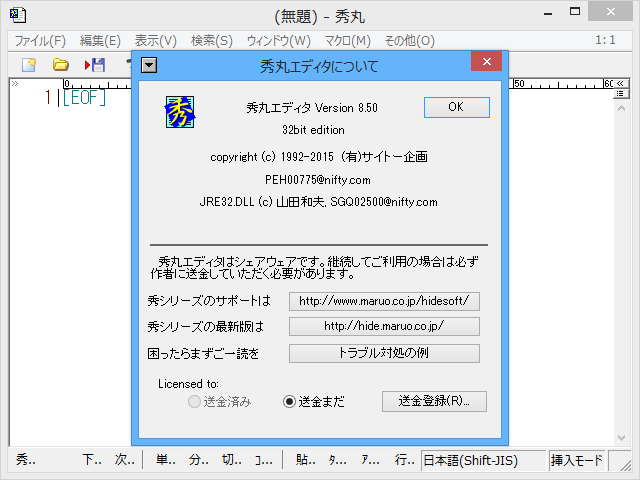
Task: Click the new file toolbar icon
Action: [29, 64]
